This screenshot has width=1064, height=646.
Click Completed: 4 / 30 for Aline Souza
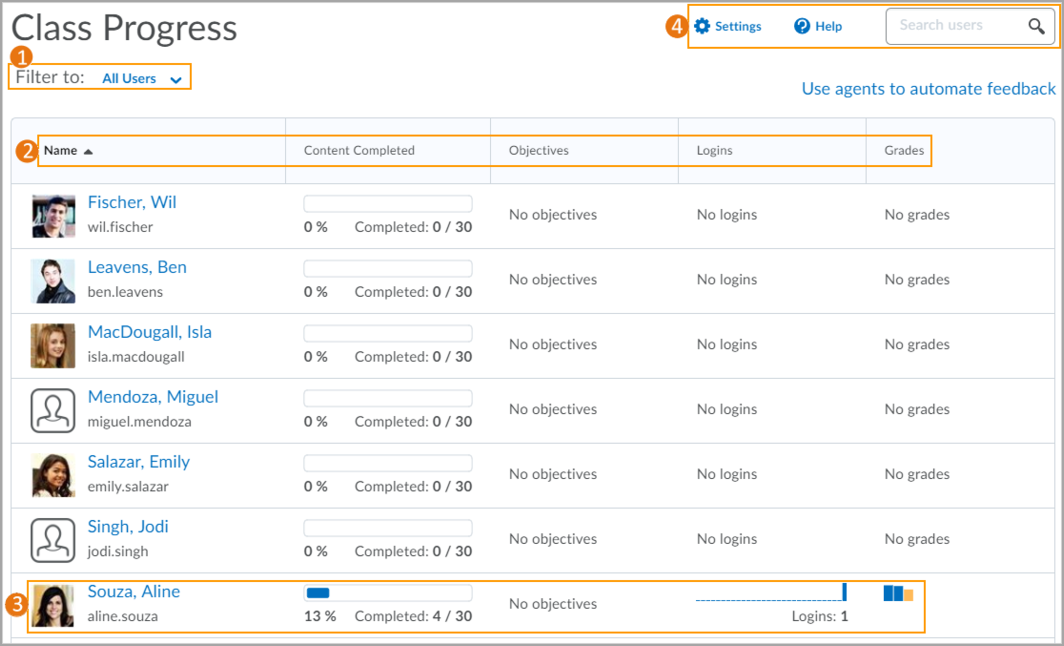(x=413, y=616)
